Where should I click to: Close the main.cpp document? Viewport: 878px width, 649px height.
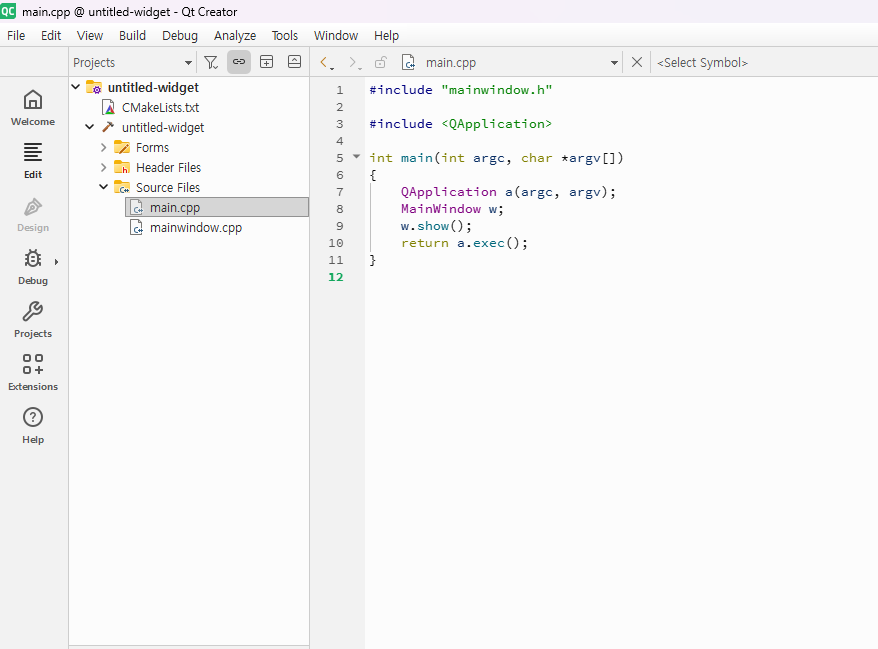point(637,62)
